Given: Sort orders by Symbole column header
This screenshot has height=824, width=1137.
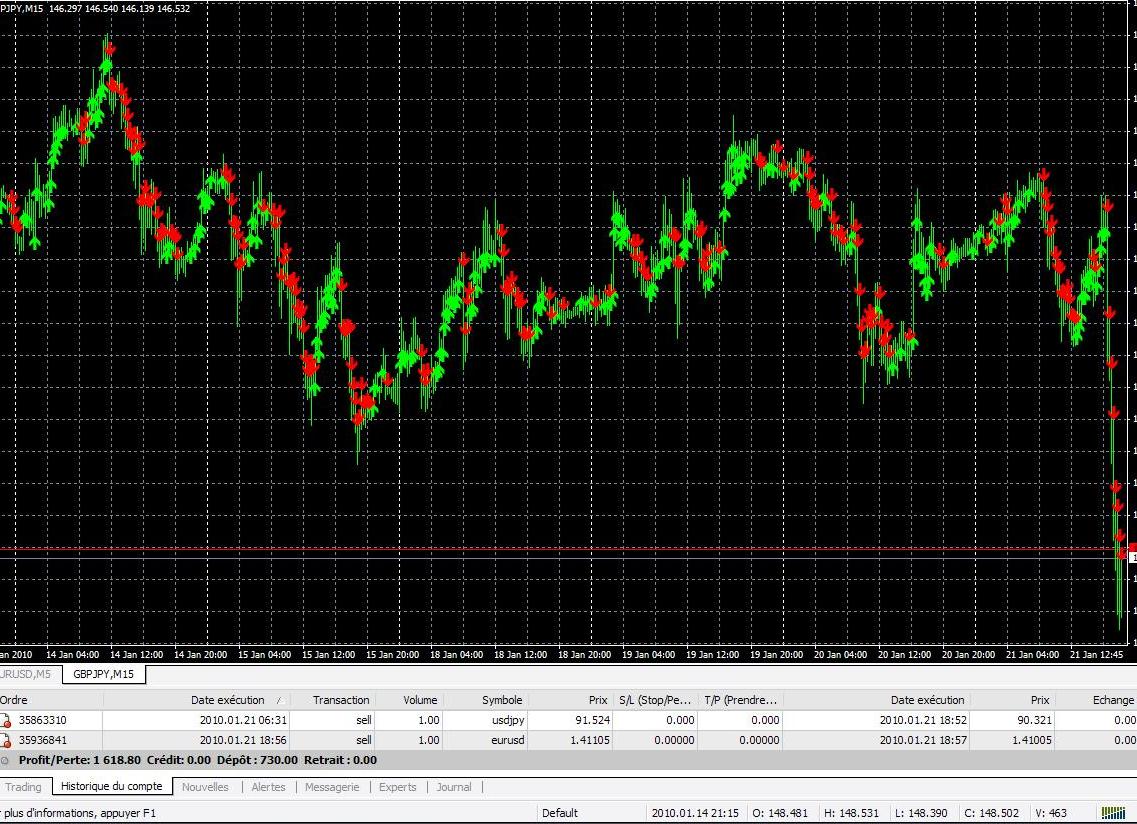Looking at the screenshot, I should [501, 700].
